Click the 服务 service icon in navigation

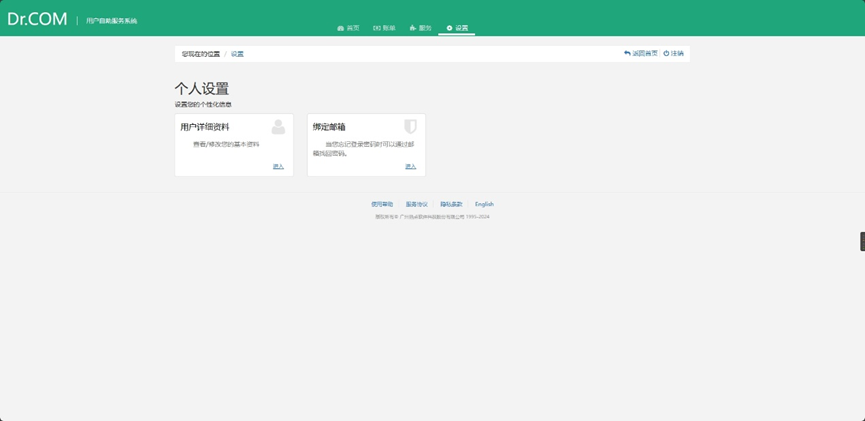point(413,28)
